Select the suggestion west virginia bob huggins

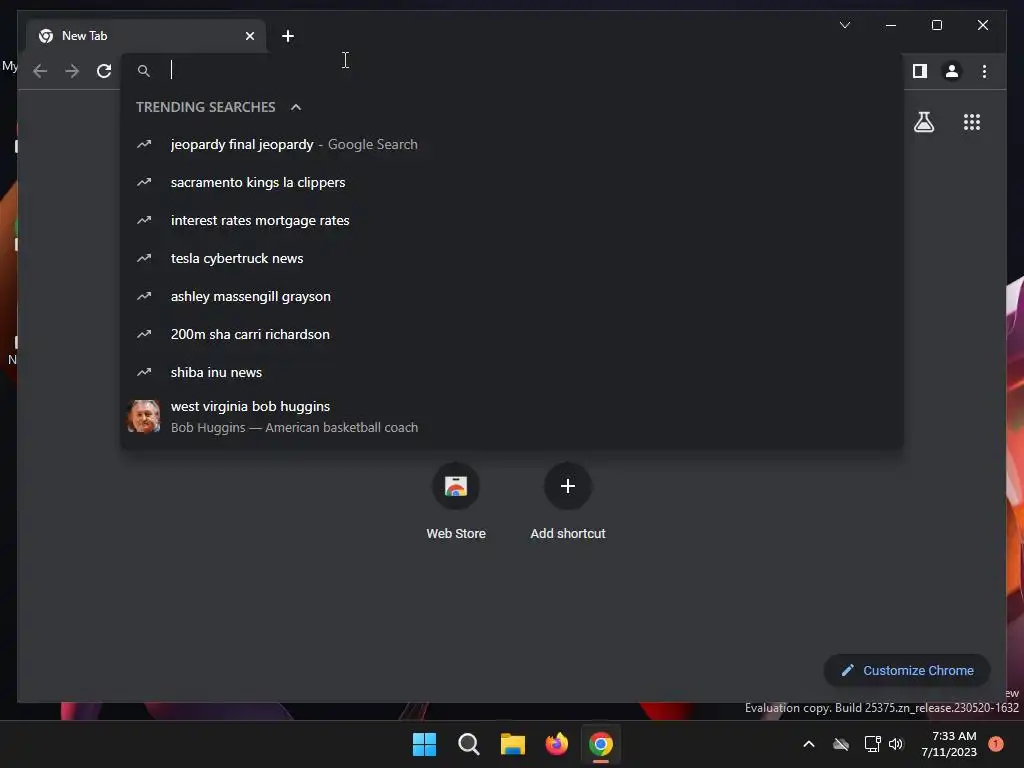pyautogui.click(x=512, y=417)
